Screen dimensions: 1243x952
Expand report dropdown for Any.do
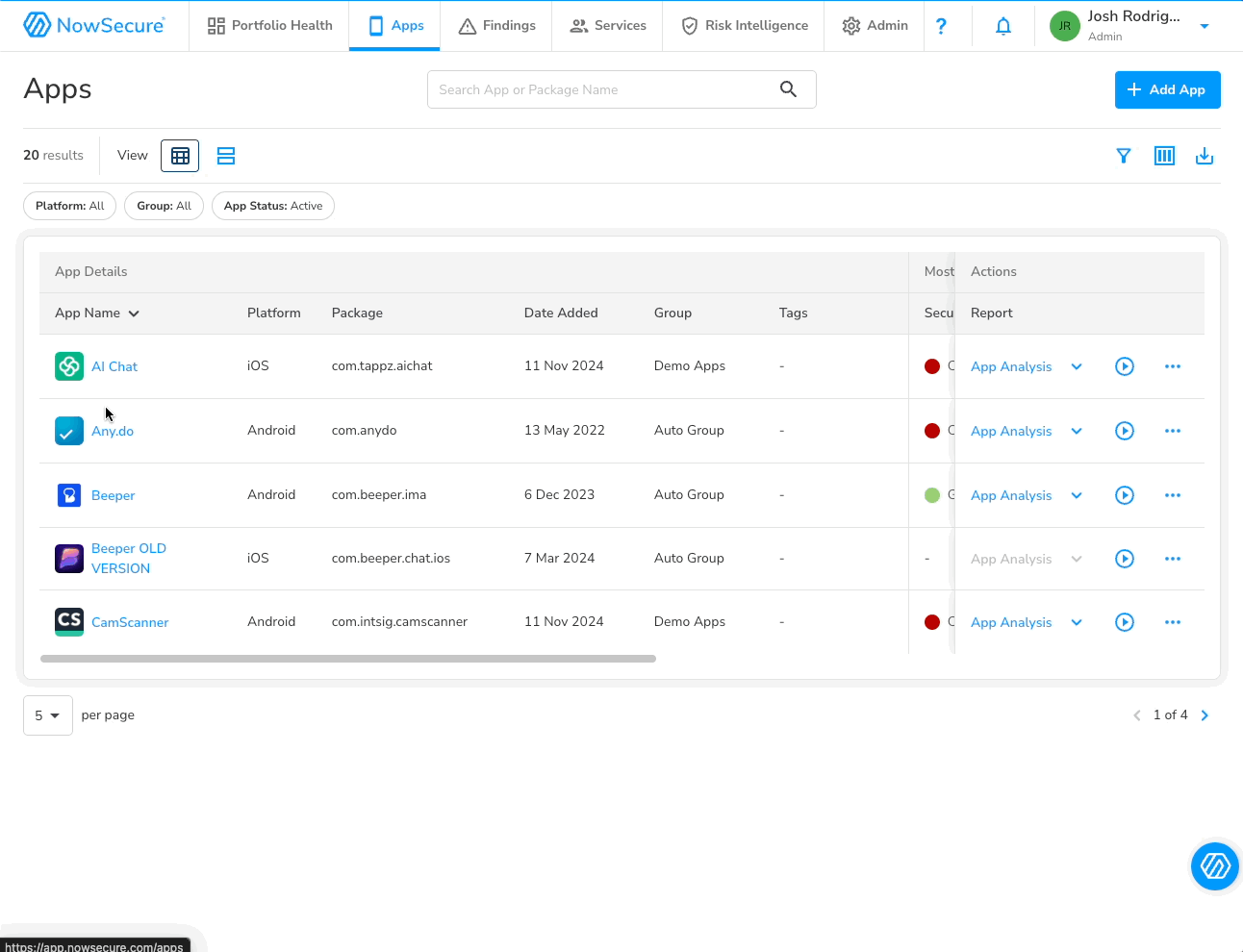[1077, 431]
